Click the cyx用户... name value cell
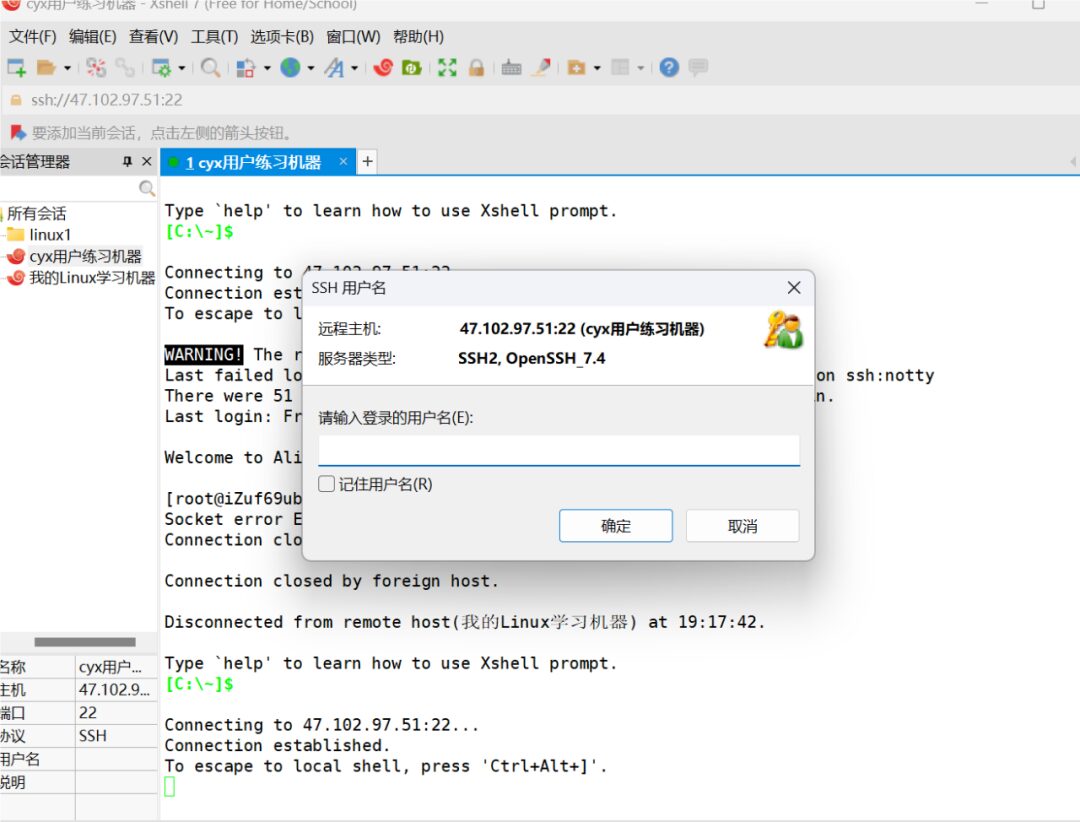The height and width of the screenshot is (822, 1080). (x=116, y=667)
